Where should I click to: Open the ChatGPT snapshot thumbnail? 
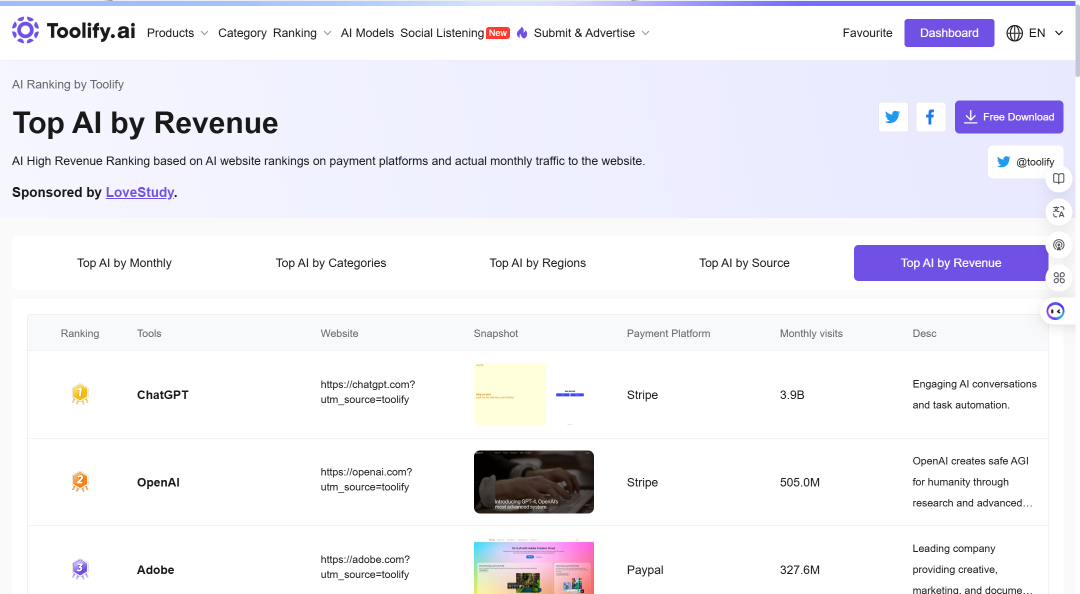tap(533, 394)
